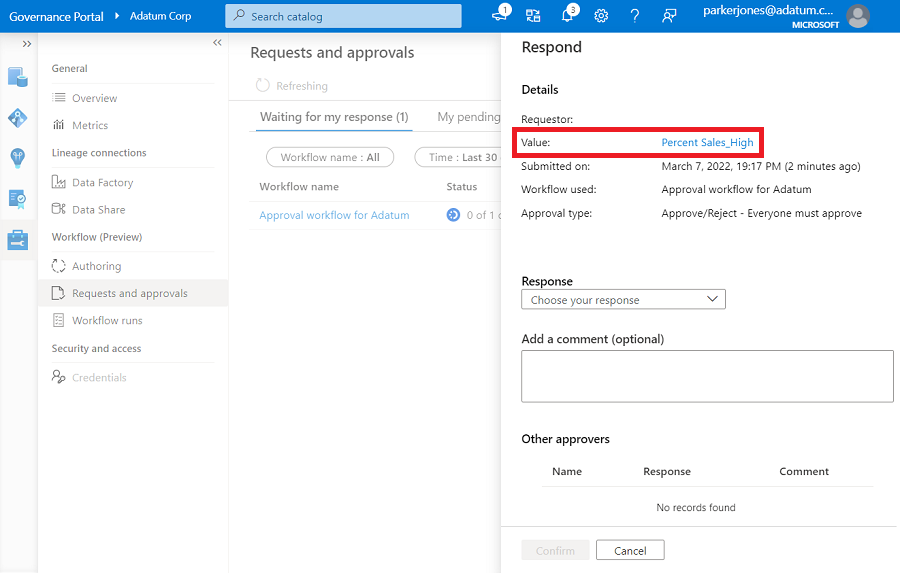Open the data catalog icon in left rail

pyautogui.click(x=18, y=77)
